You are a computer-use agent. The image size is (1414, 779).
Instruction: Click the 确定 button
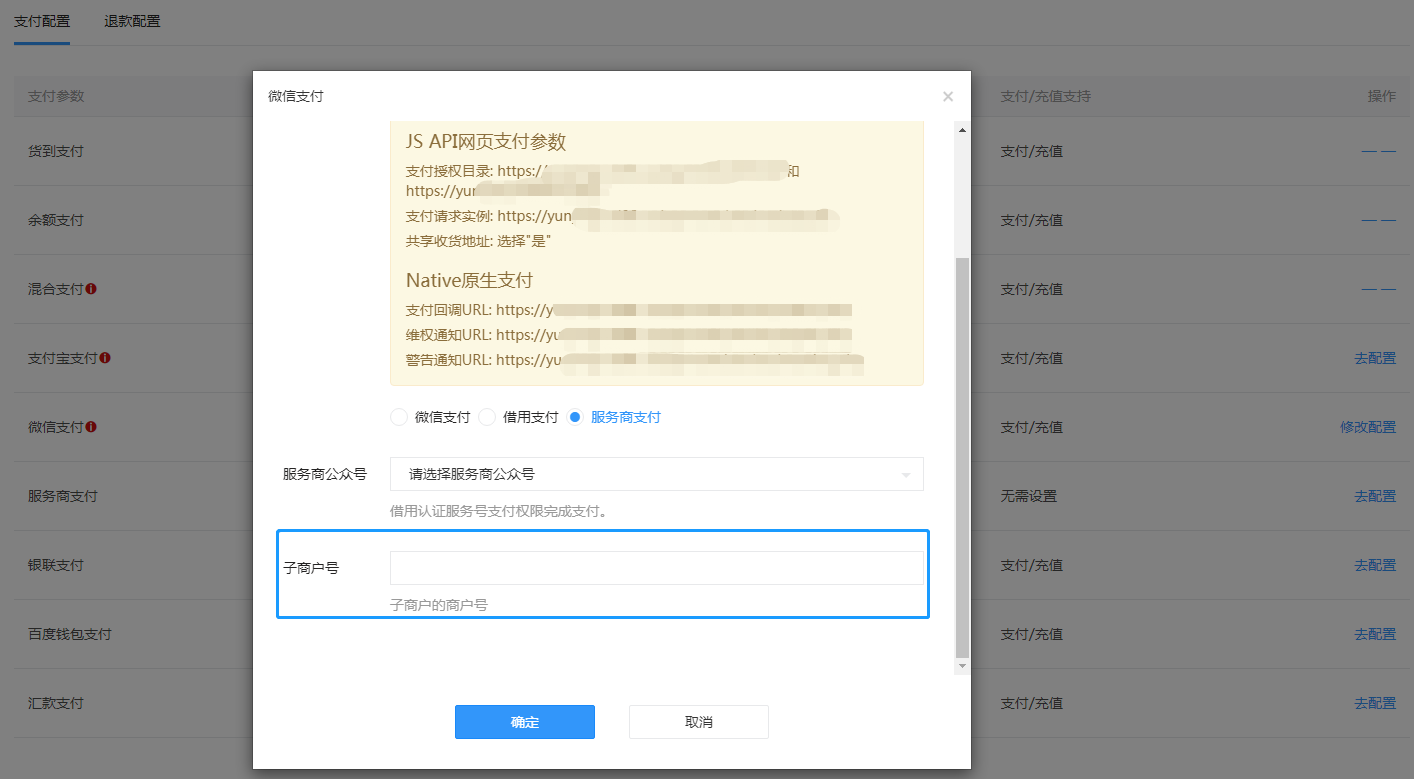525,722
